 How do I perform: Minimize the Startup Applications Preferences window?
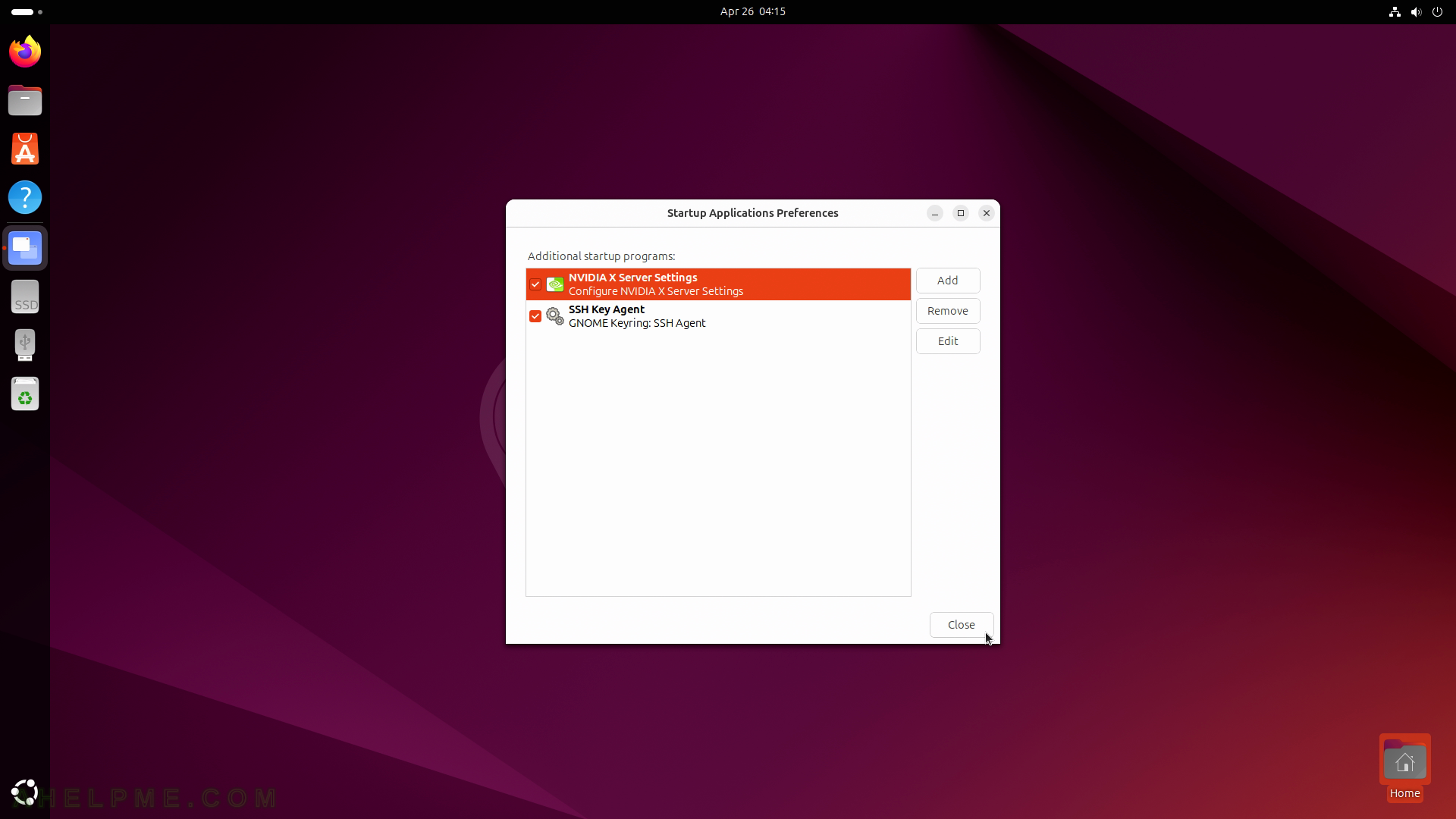click(935, 213)
